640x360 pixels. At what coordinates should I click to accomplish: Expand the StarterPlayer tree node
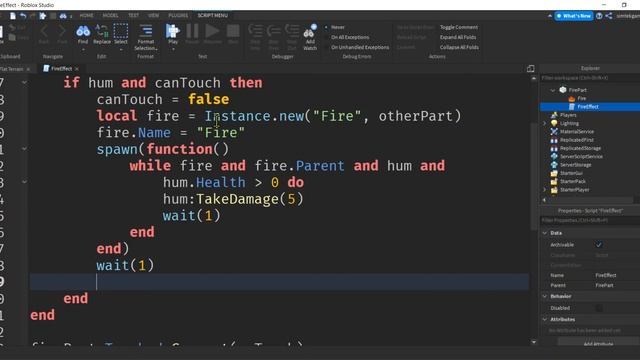pyautogui.click(x=544, y=190)
